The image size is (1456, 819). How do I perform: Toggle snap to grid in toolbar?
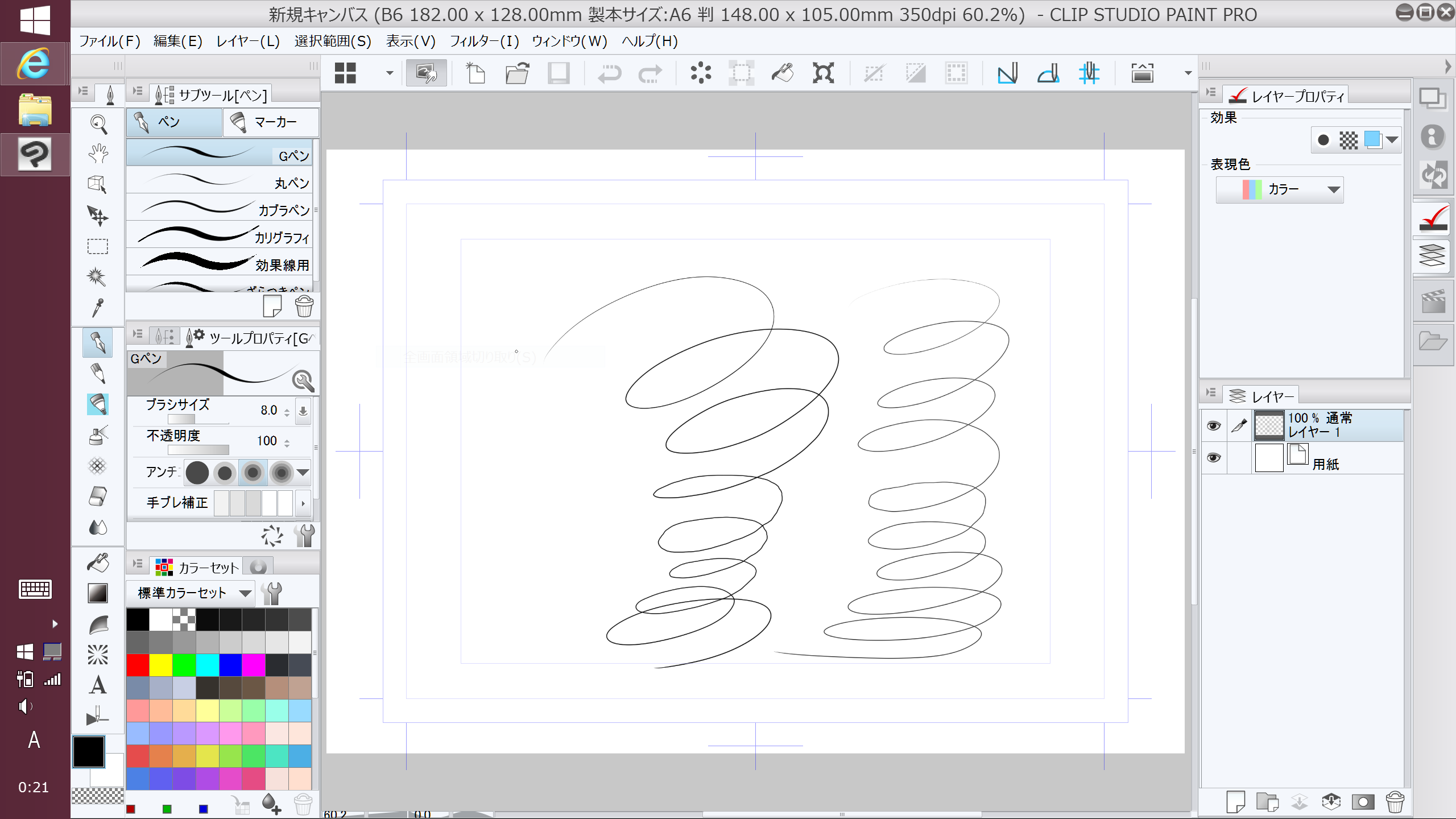pyautogui.click(x=1089, y=73)
